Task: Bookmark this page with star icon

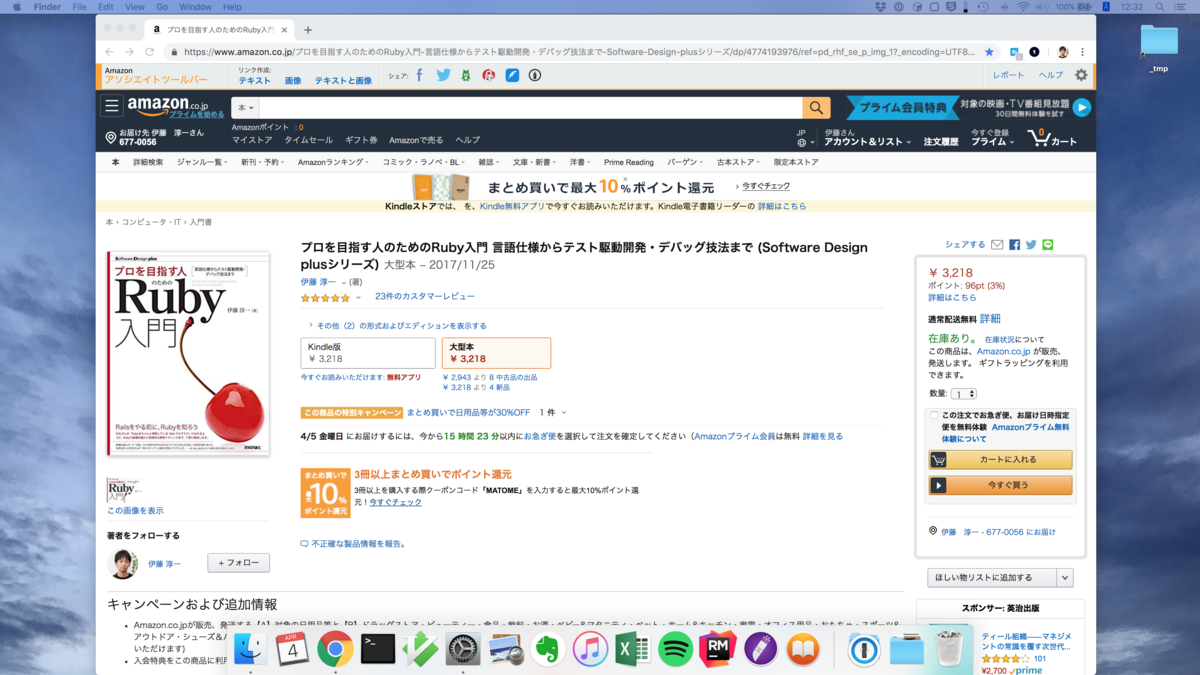Action: (x=989, y=52)
